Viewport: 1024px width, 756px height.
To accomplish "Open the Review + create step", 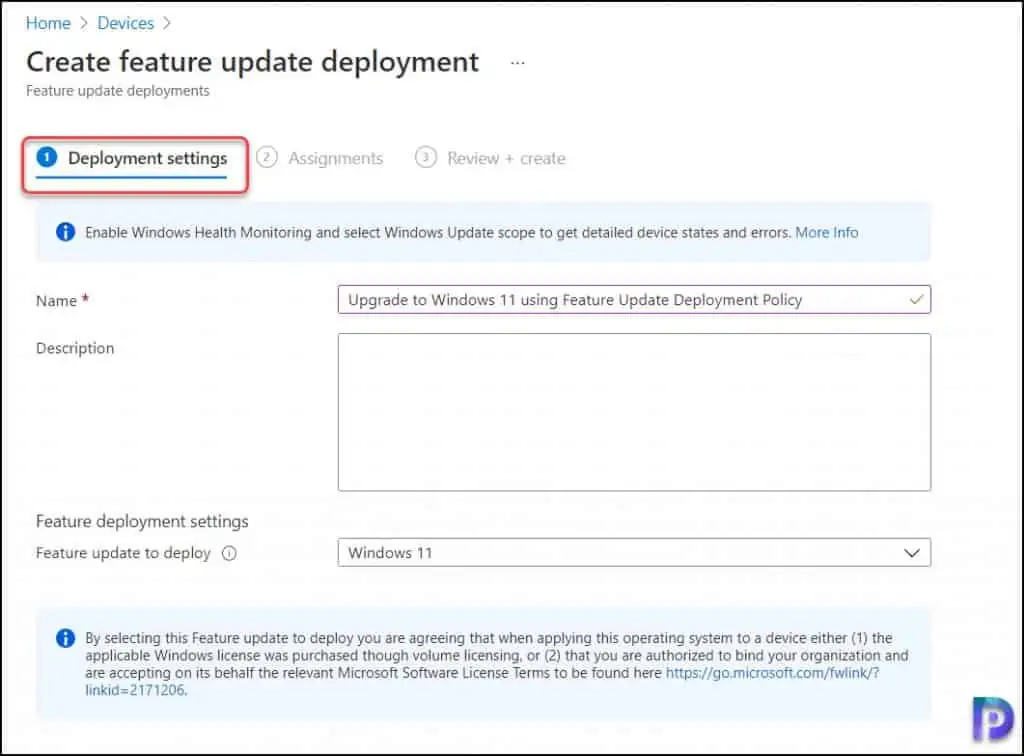I will click(490, 158).
